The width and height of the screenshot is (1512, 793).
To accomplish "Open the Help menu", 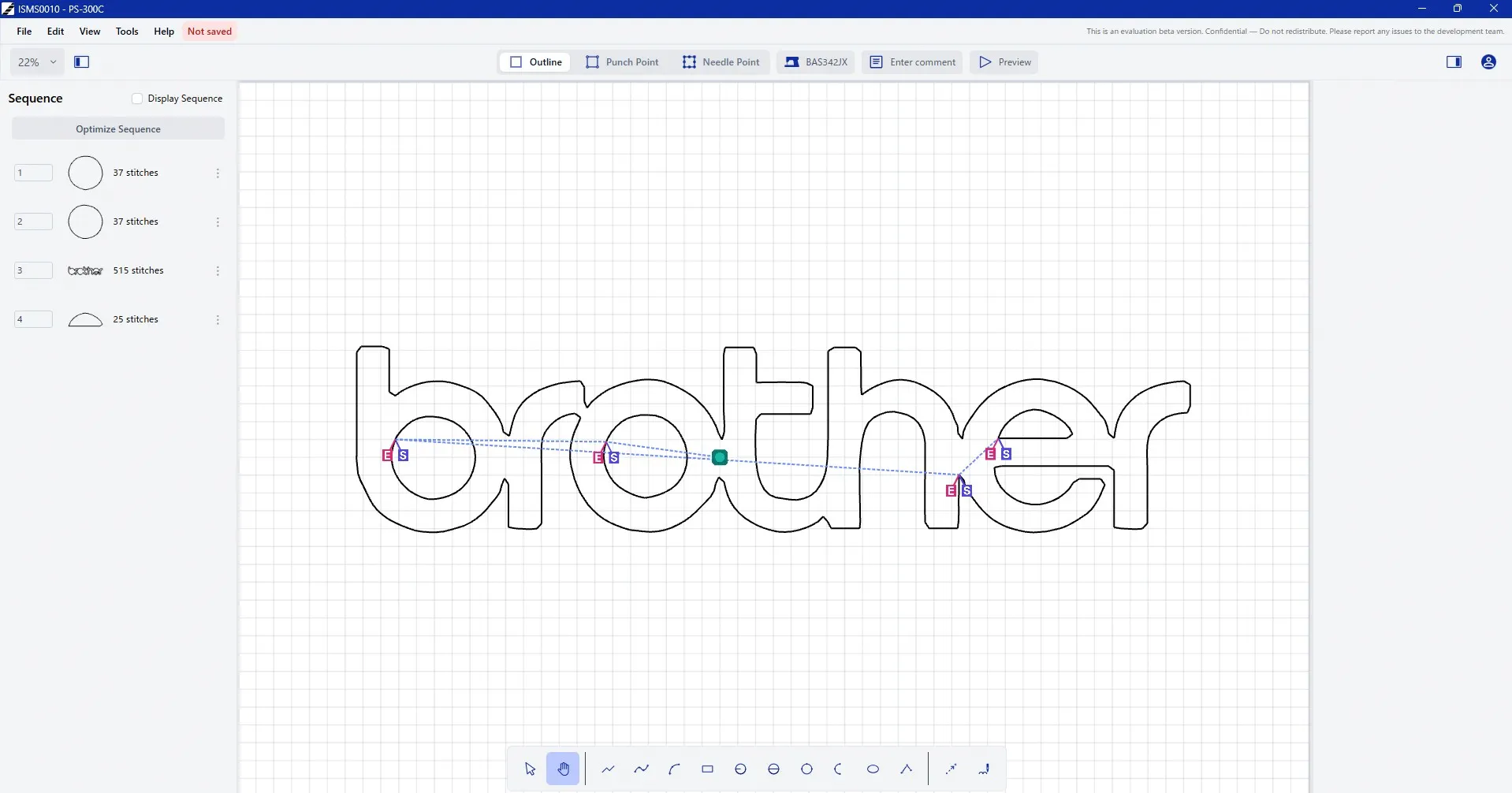I will (x=164, y=32).
